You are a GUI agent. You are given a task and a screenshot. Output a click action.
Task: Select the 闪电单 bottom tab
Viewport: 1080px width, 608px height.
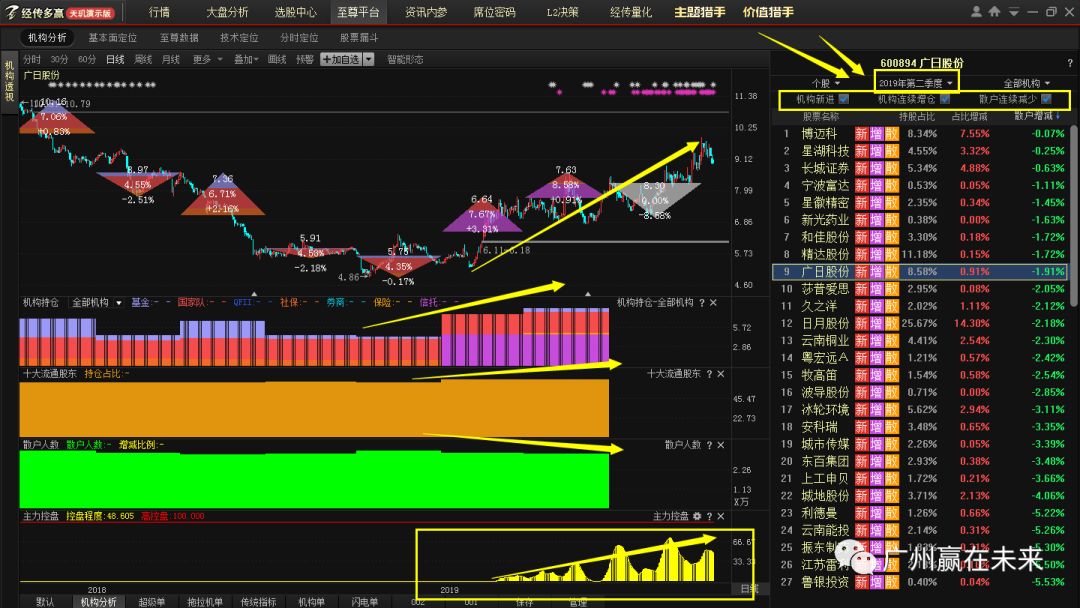[x=364, y=602]
